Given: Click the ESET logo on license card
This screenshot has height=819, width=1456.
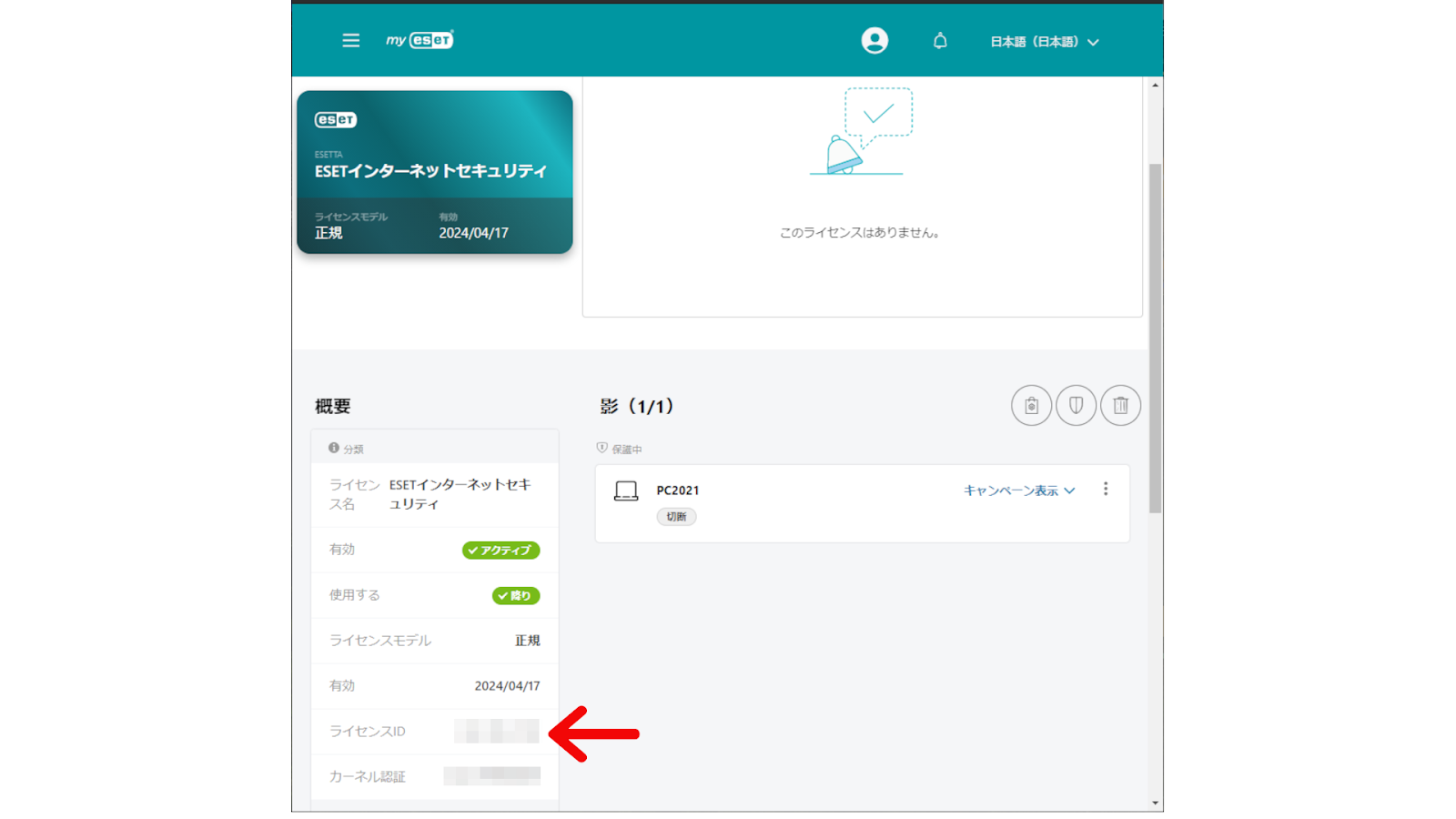Looking at the screenshot, I should click(336, 120).
